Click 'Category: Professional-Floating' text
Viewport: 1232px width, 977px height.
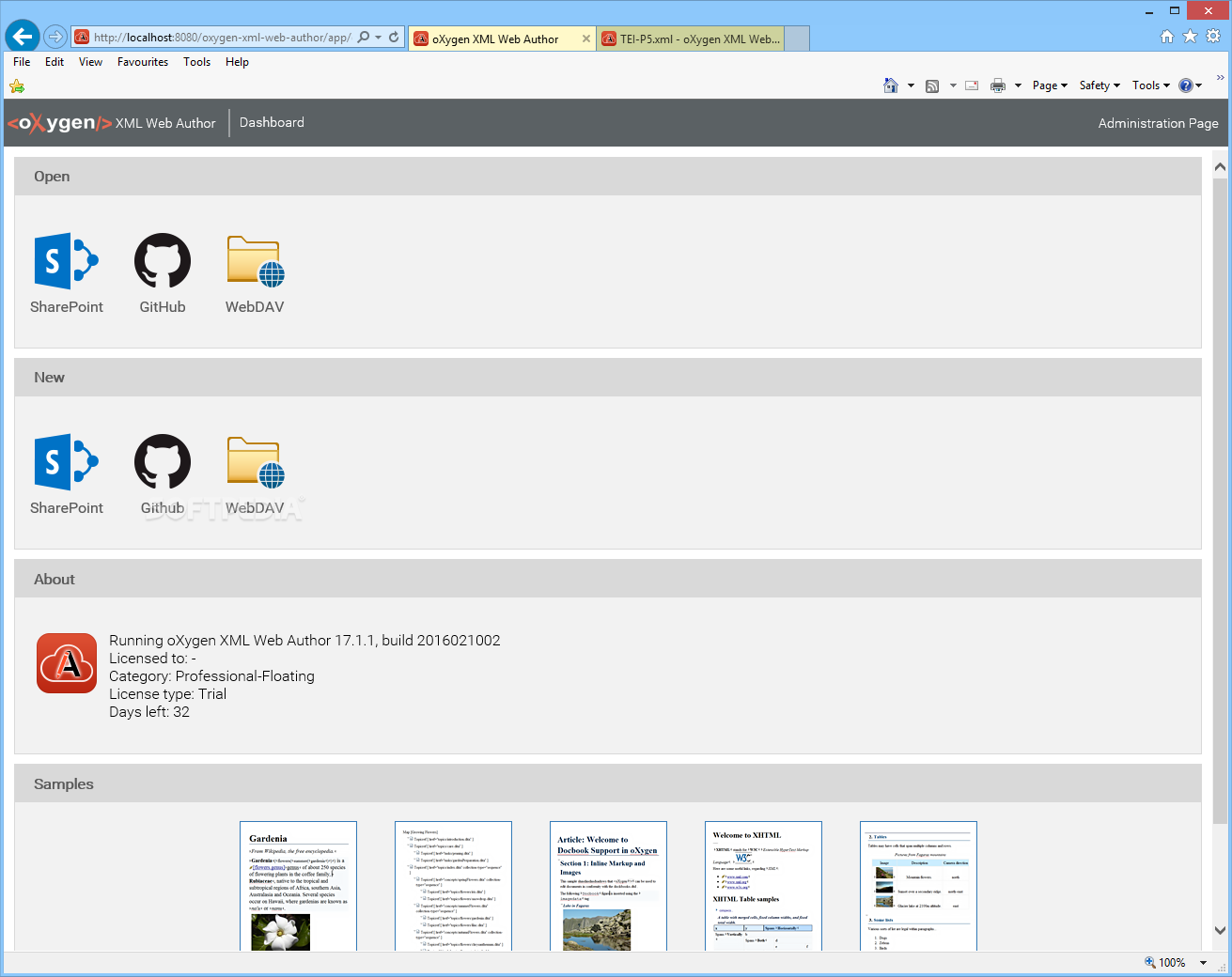[x=211, y=676]
